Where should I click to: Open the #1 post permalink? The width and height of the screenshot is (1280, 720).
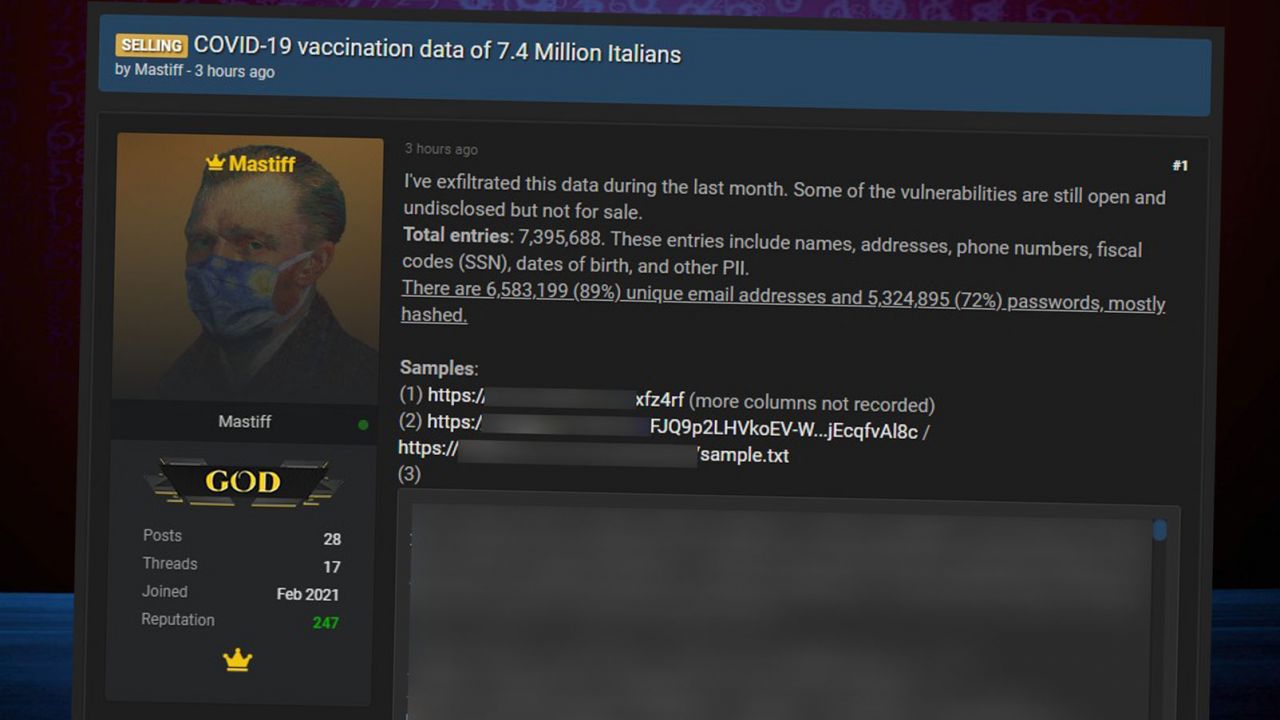click(x=1180, y=166)
